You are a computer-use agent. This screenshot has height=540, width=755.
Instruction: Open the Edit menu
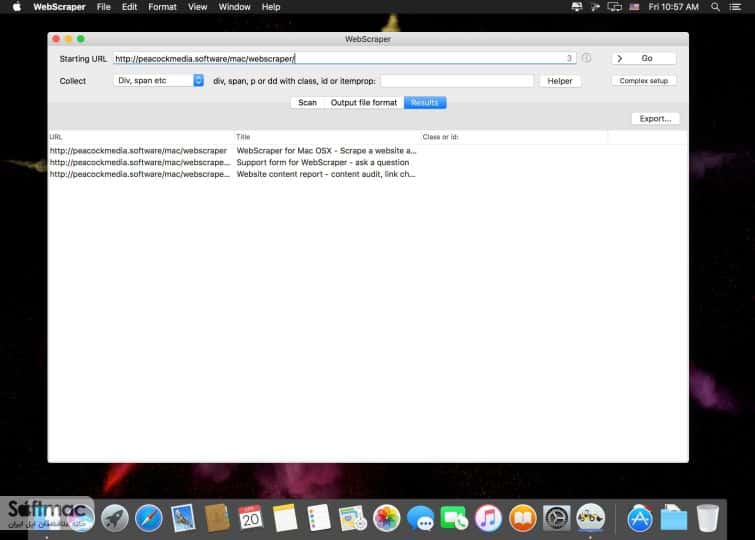[x=130, y=7]
